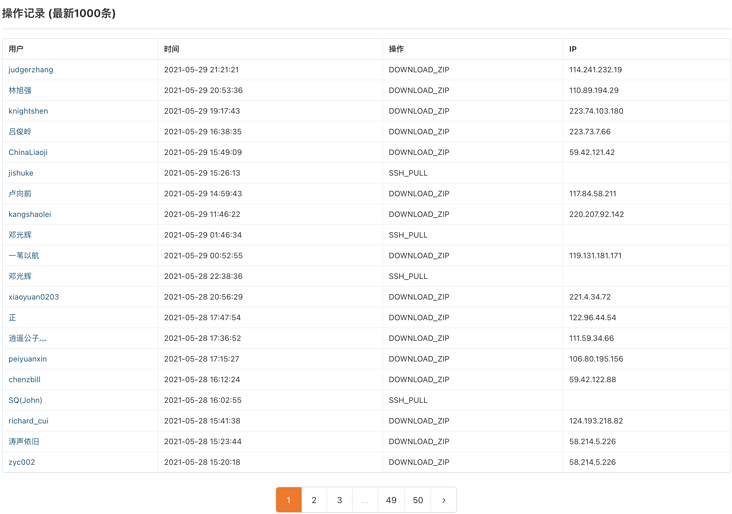The image size is (732, 514).
Task: Click DOWNLOAD_ZIP in zyc002's row
Action: [419, 462]
